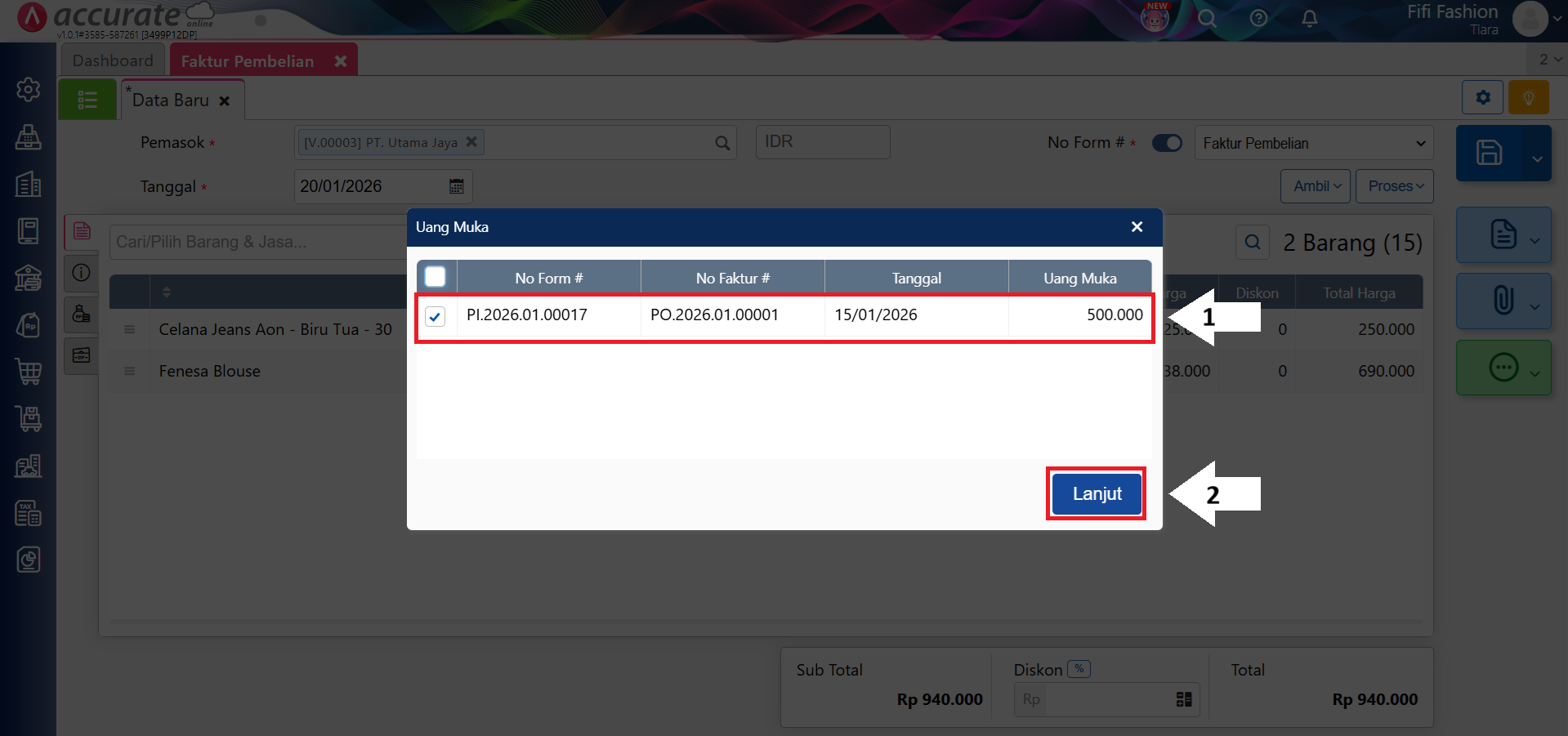Screen dimensions: 1568x736
Task: Expand the Ambil dropdown menu
Action: [x=1316, y=186]
